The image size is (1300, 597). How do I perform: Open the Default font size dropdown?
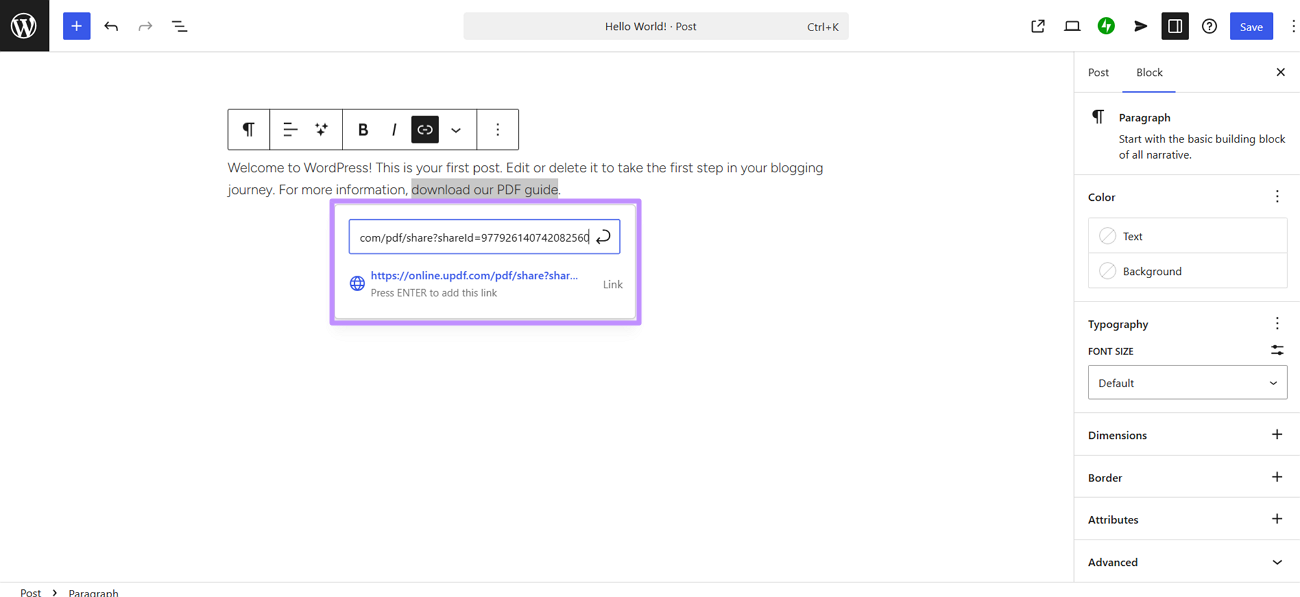coord(1187,382)
